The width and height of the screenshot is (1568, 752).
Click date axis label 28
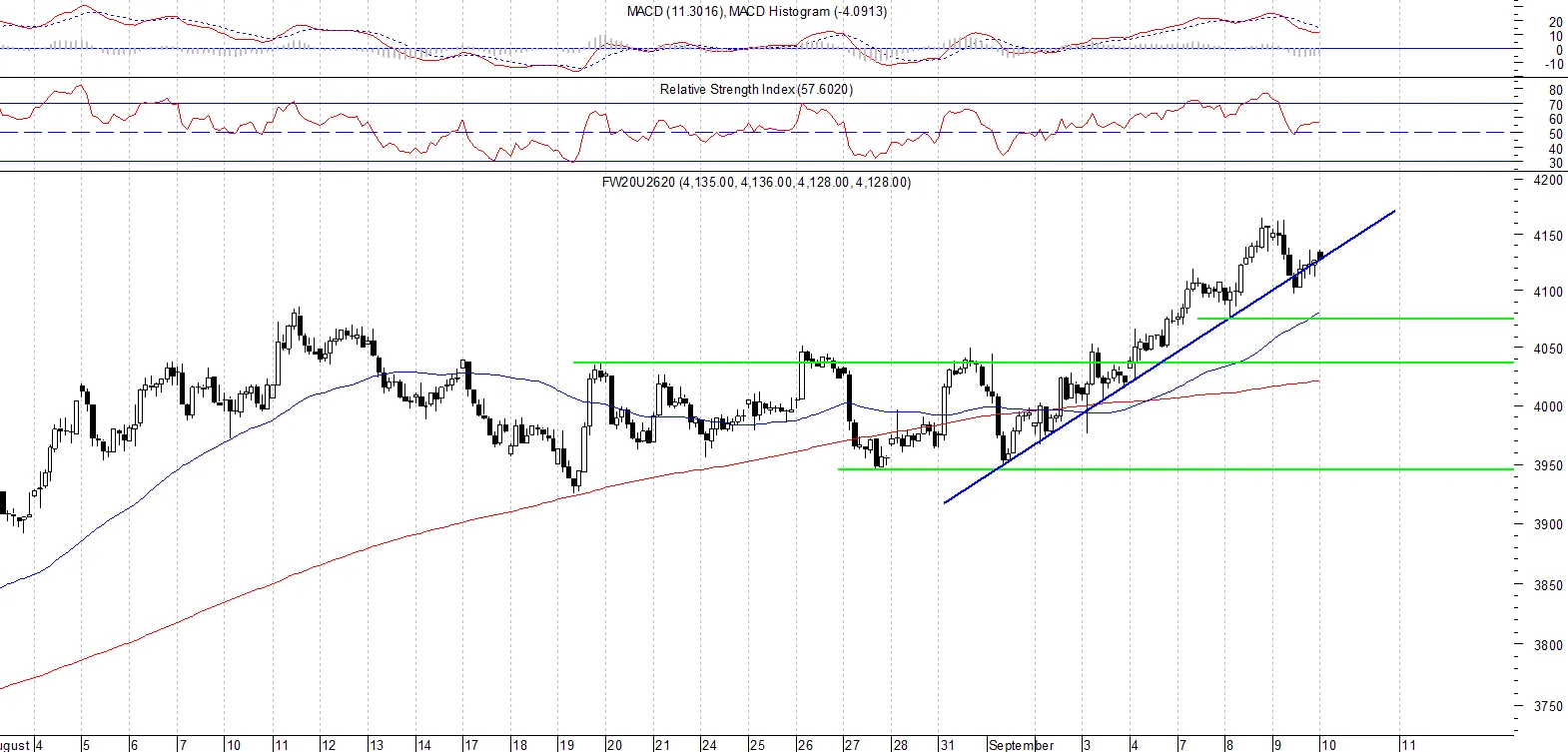coord(901,745)
